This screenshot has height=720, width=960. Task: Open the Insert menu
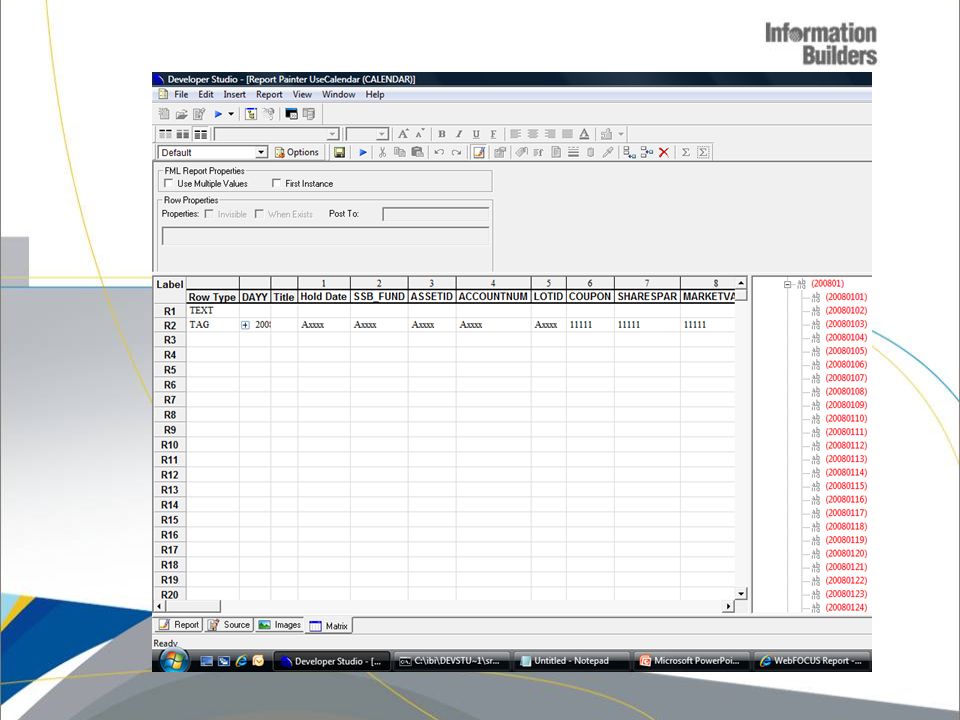point(234,94)
